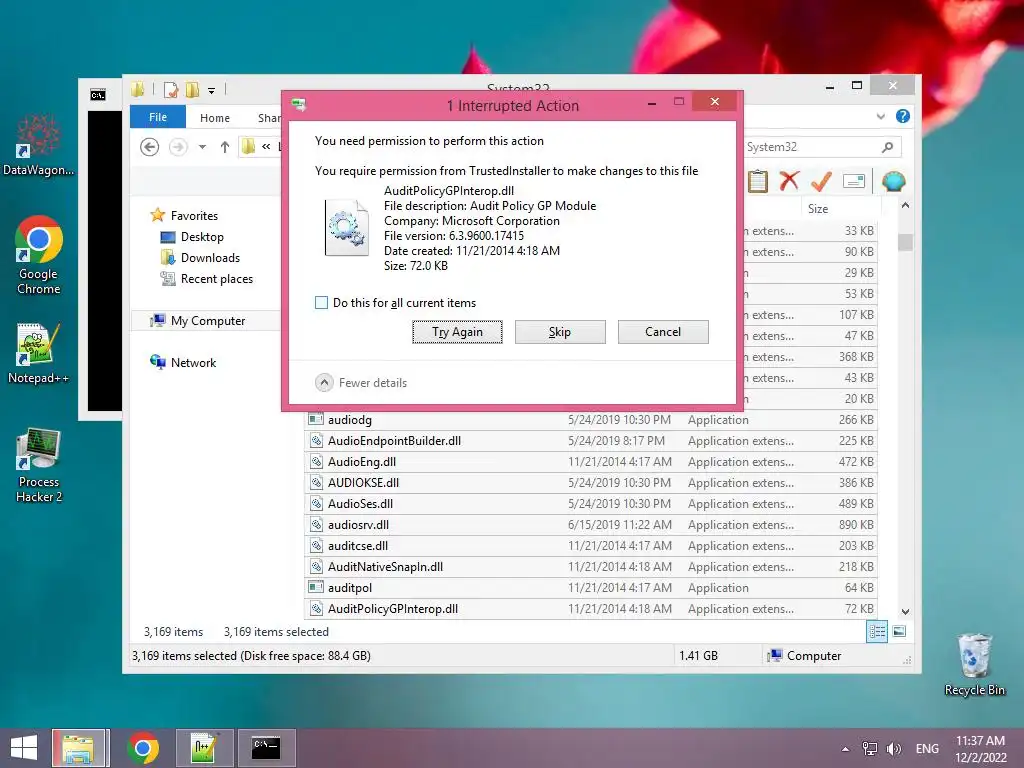Image resolution: width=1024 pixels, height=768 pixels.
Task: Click the Command Prompt window's system icon
Action: pyautogui.click(x=98, y=95)
